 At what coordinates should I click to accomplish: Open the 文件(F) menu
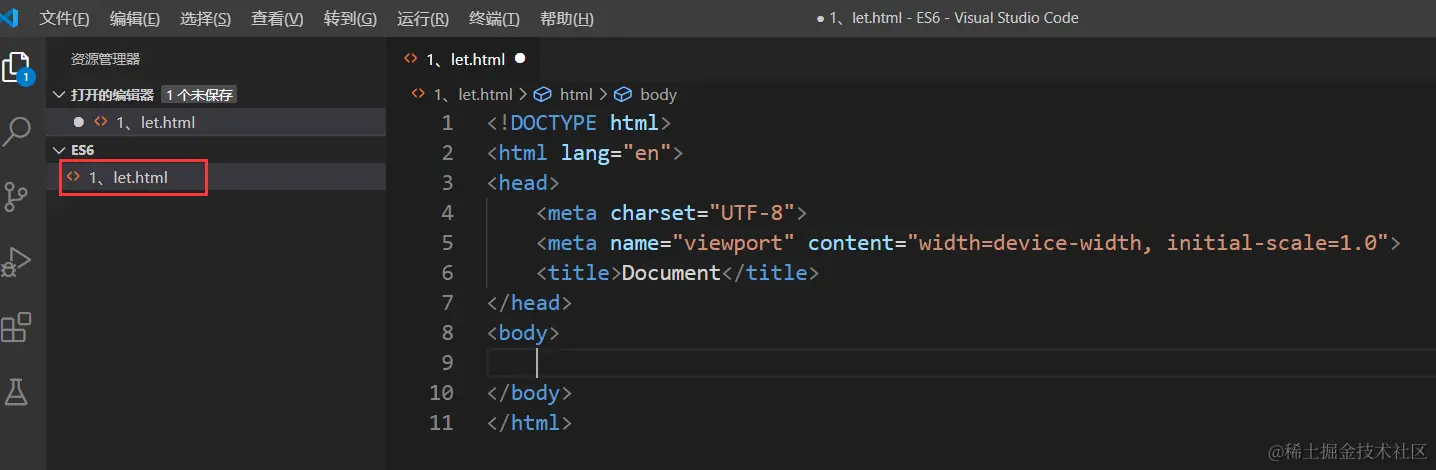pos(65,18)
